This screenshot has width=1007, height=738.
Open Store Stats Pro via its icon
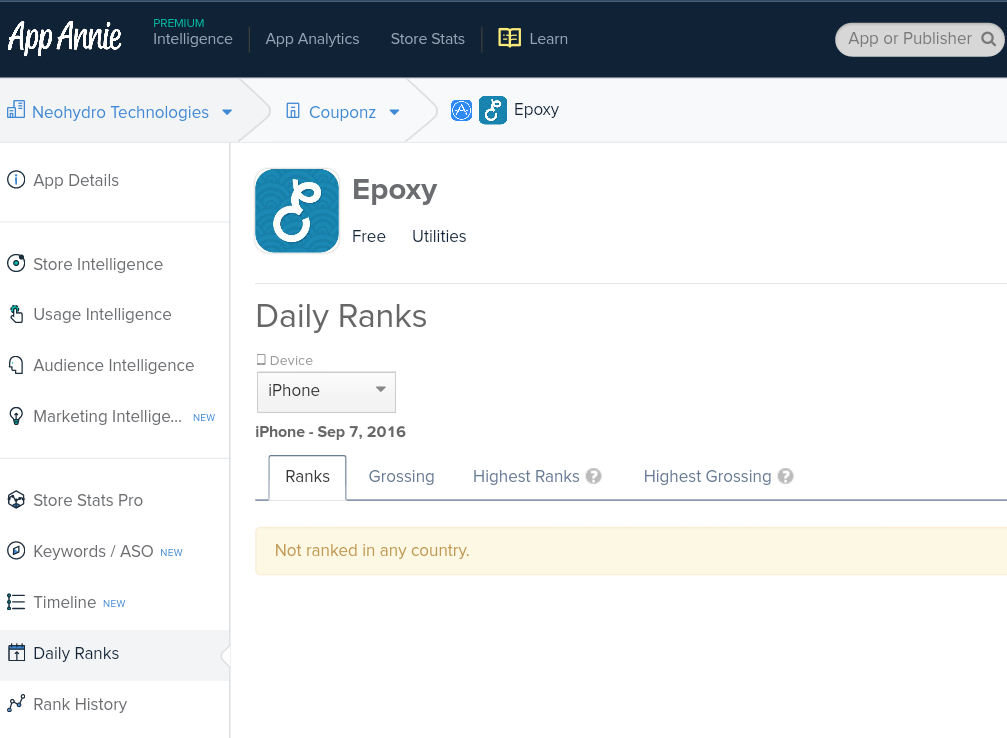pyautogui.click(x=16, y=500)
